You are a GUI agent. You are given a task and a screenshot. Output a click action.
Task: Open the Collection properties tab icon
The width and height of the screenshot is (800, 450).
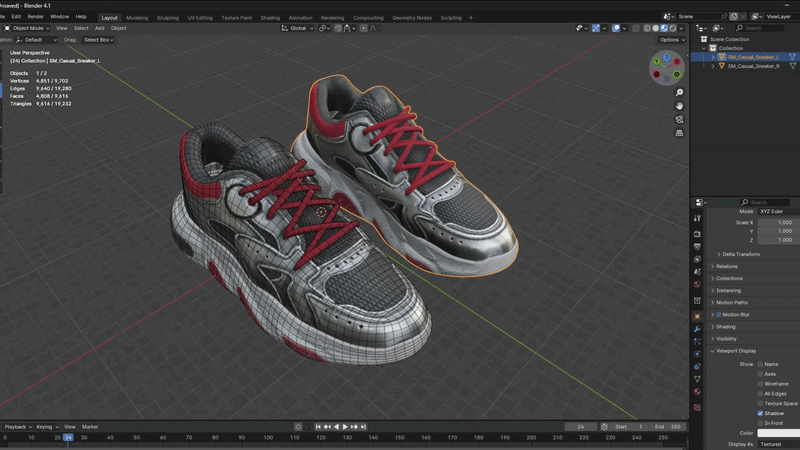697,301
